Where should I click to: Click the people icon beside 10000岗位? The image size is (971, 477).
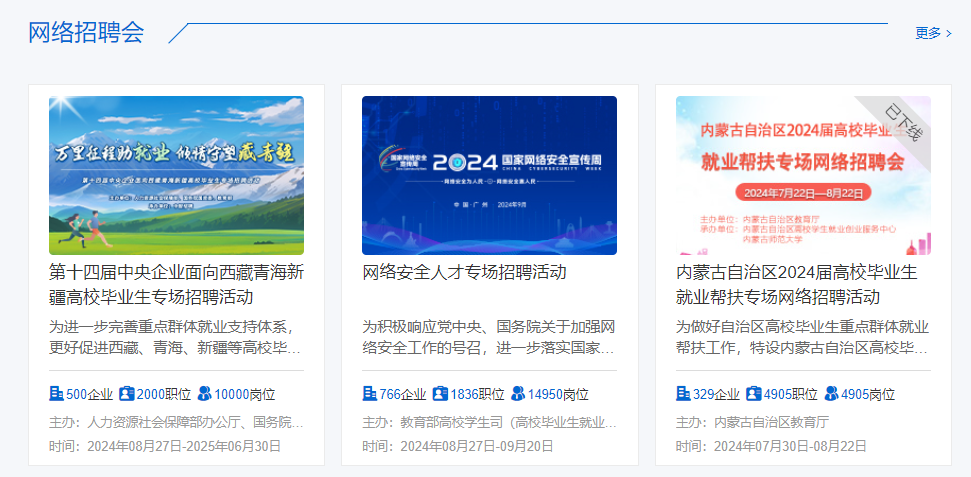click(204, 393)
